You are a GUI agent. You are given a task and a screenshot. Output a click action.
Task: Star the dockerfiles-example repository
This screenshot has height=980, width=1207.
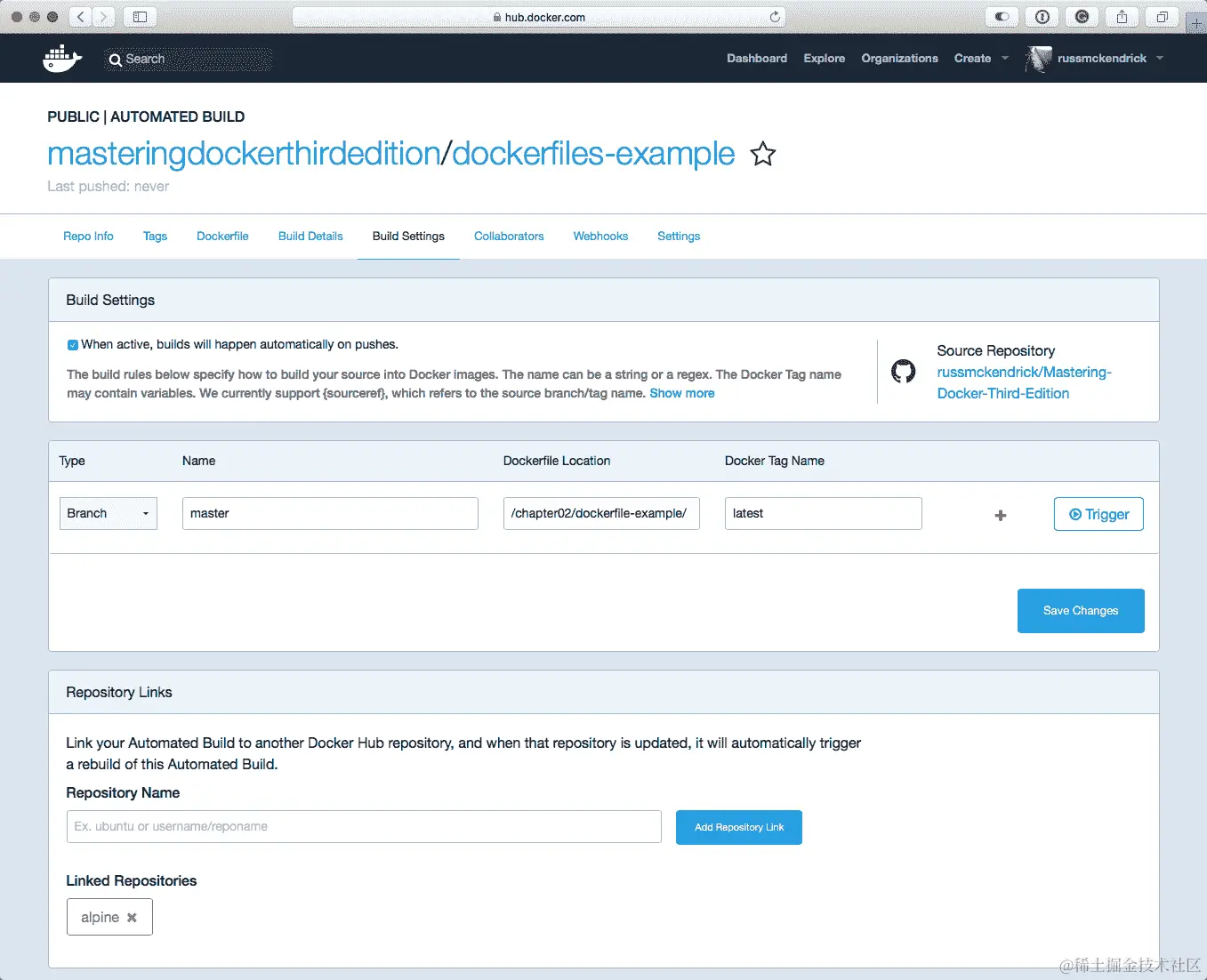pos(763,154)
